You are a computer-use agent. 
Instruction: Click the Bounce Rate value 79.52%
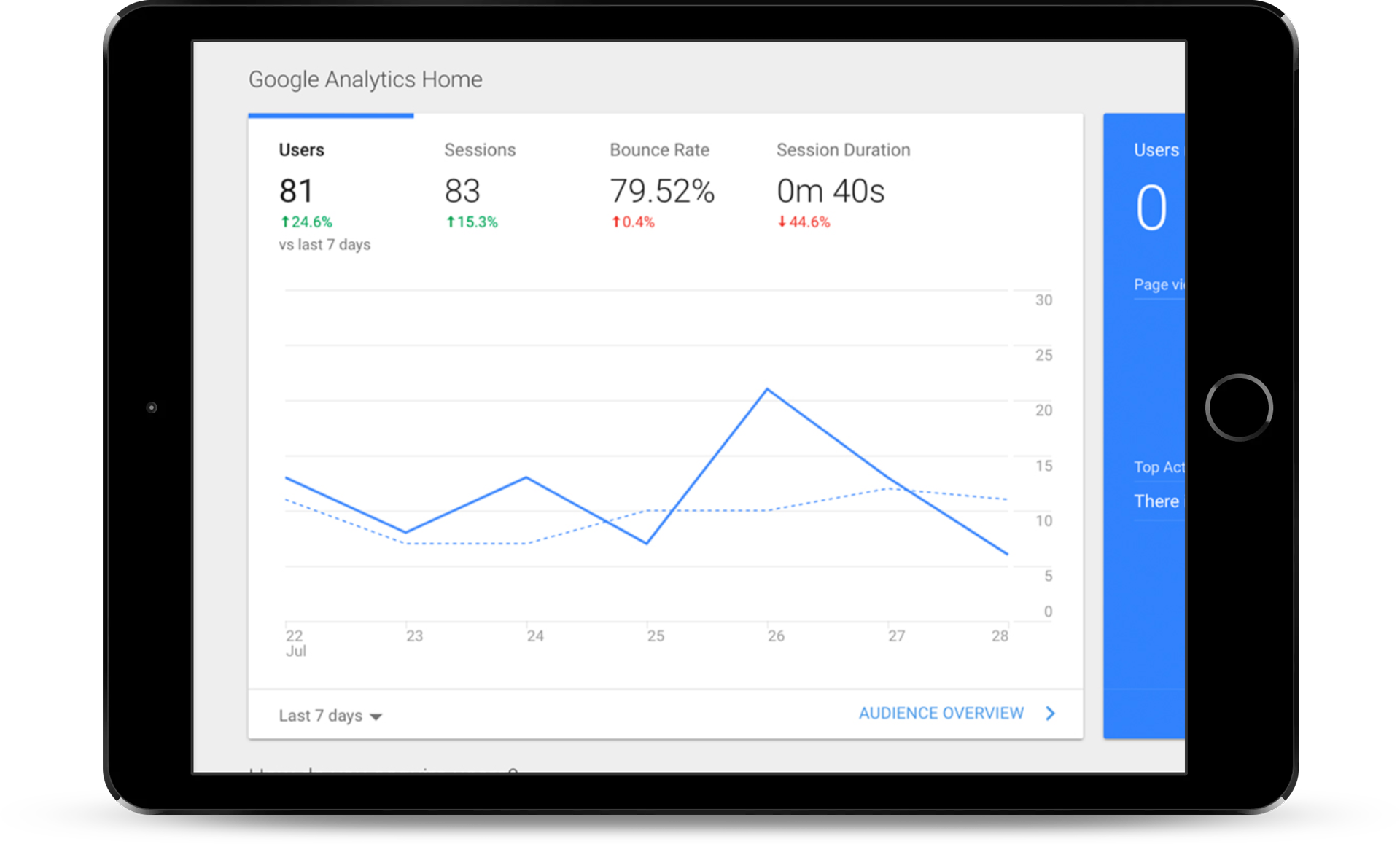click(662, 191)
